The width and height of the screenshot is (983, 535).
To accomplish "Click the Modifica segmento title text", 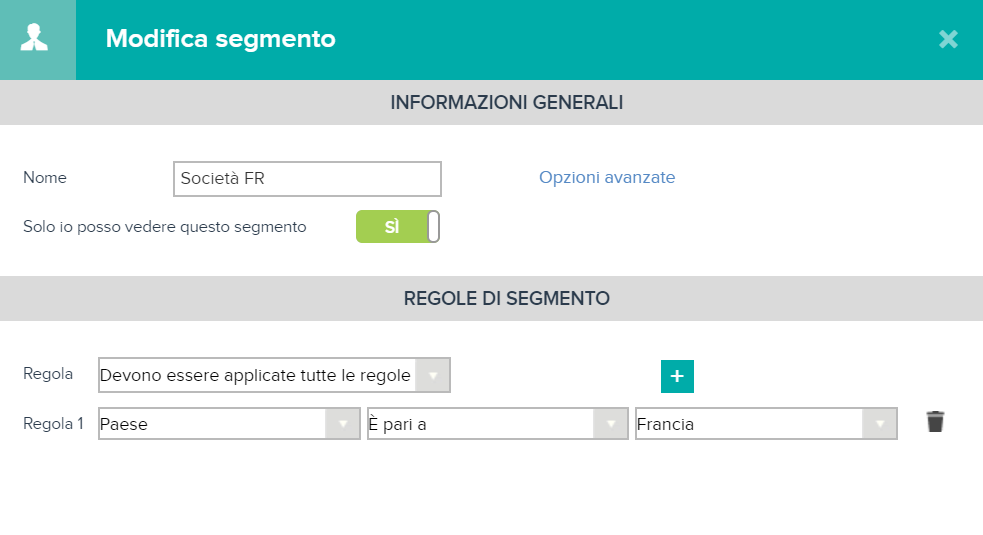I will pos(221,39).
